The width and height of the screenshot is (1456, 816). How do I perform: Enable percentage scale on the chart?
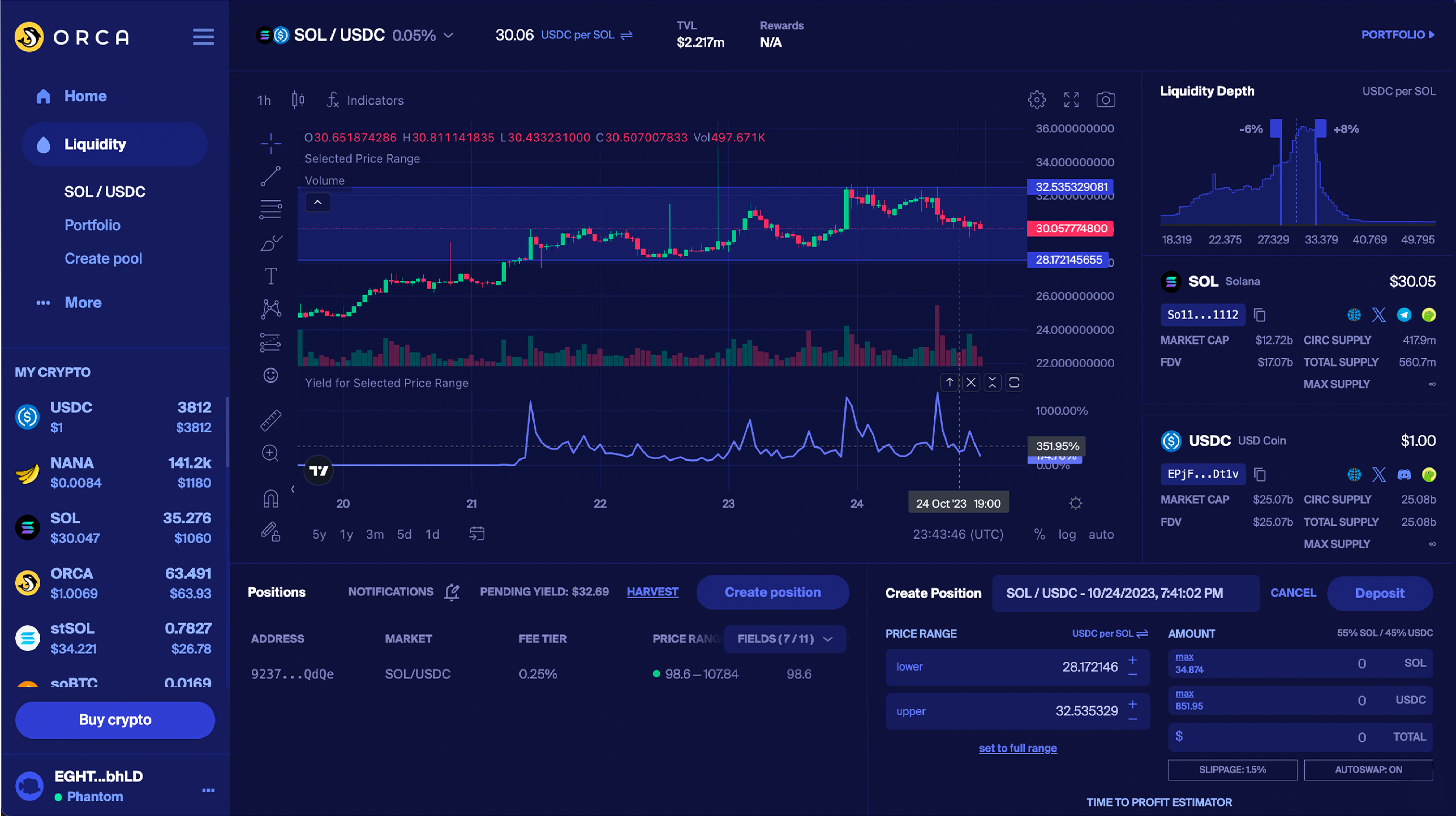pos(1039,534)
